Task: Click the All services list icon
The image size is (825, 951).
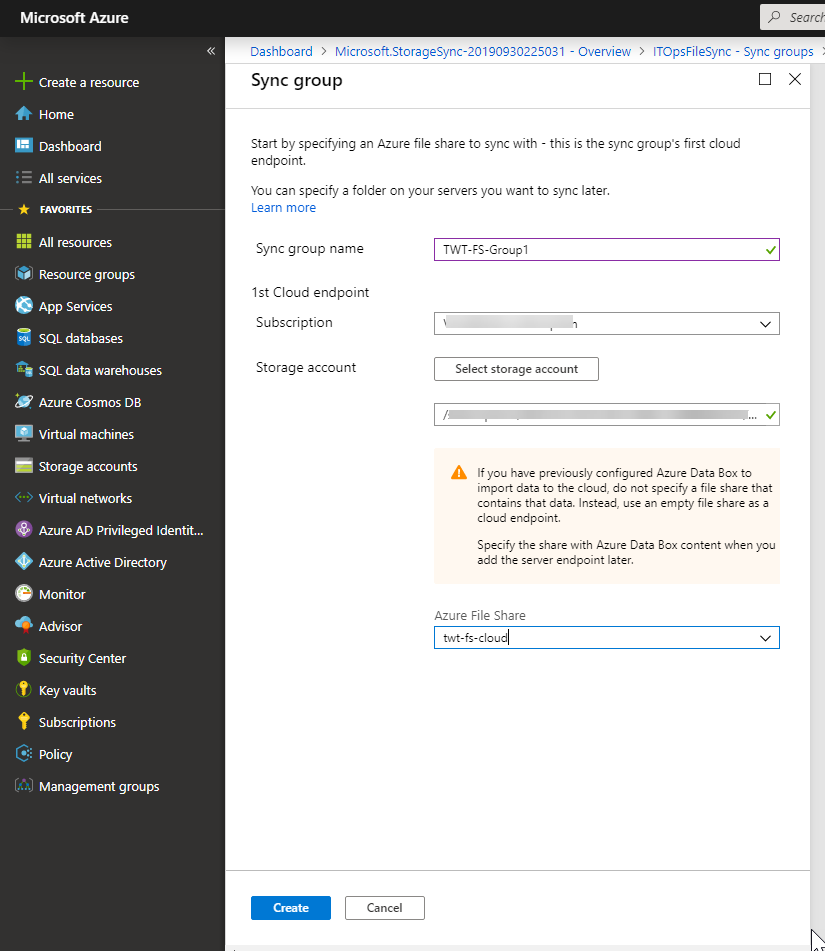Action: (x=24, y=177)
